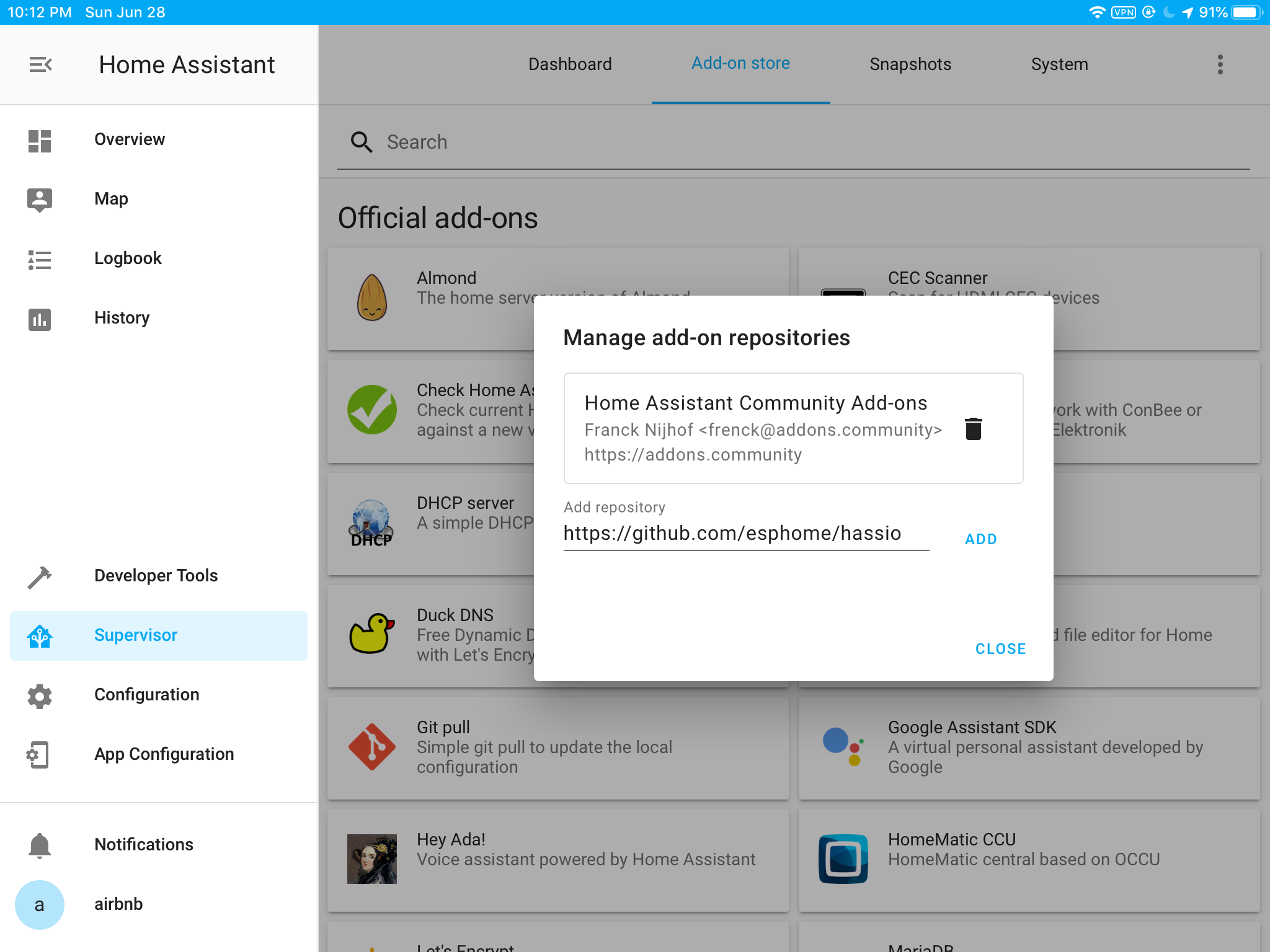The width and height of the screenshot is (1270, 952).
Task: Select the Supervisor house icon
Action: [x=40, y=637]
